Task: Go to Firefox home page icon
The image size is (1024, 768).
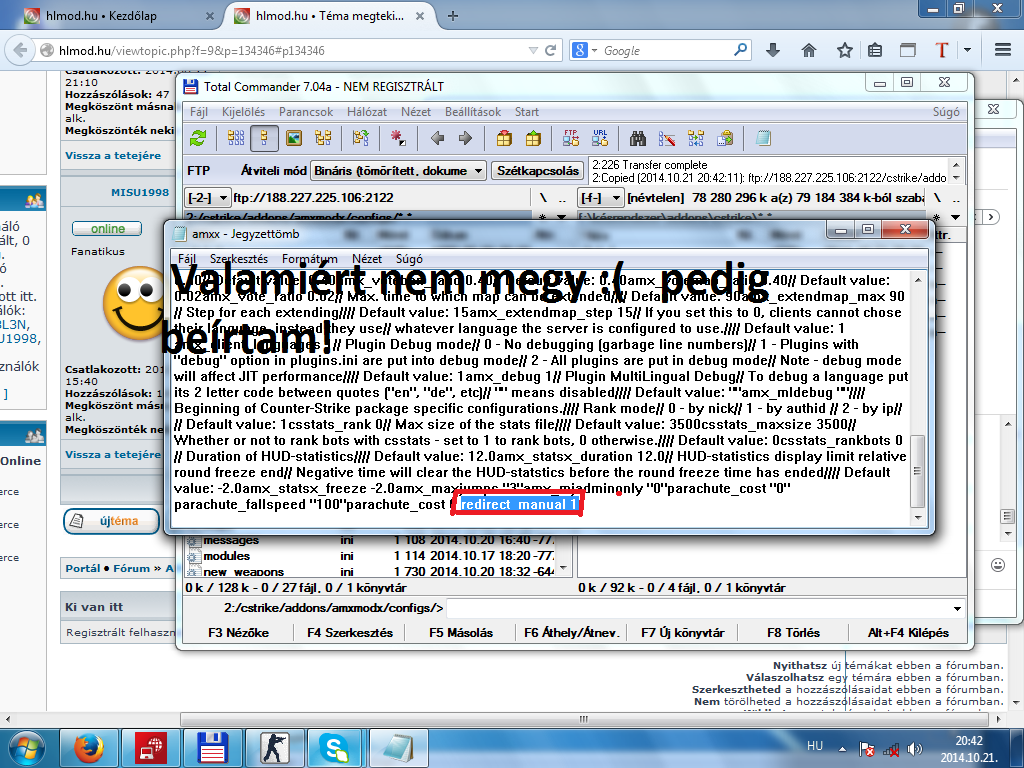Action: [x=808, y=50]
